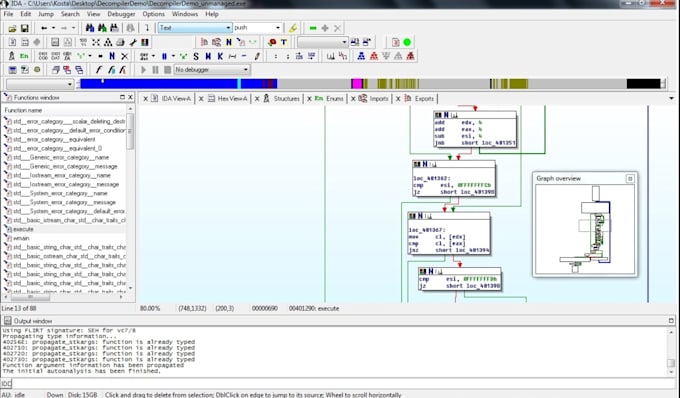Open the No debugger selection dropdown
This screenshot has width=680, height=398.
point(212,69)
